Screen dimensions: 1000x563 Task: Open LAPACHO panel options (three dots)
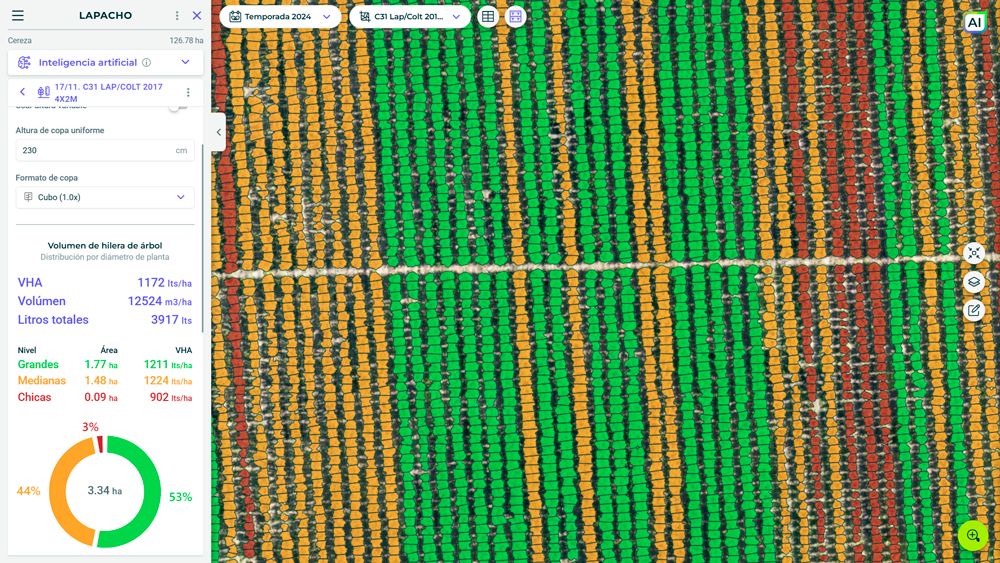(177, 16)
